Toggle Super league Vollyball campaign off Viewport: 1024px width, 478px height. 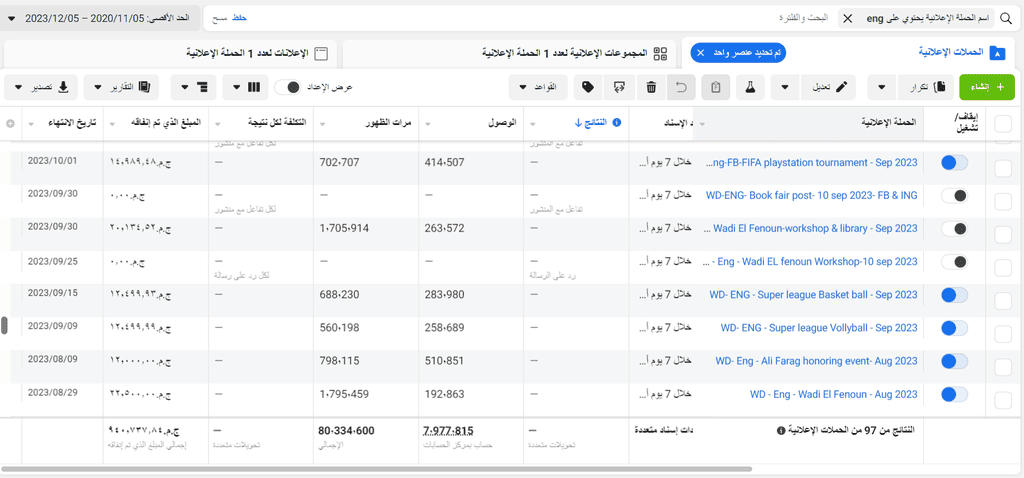954,328
